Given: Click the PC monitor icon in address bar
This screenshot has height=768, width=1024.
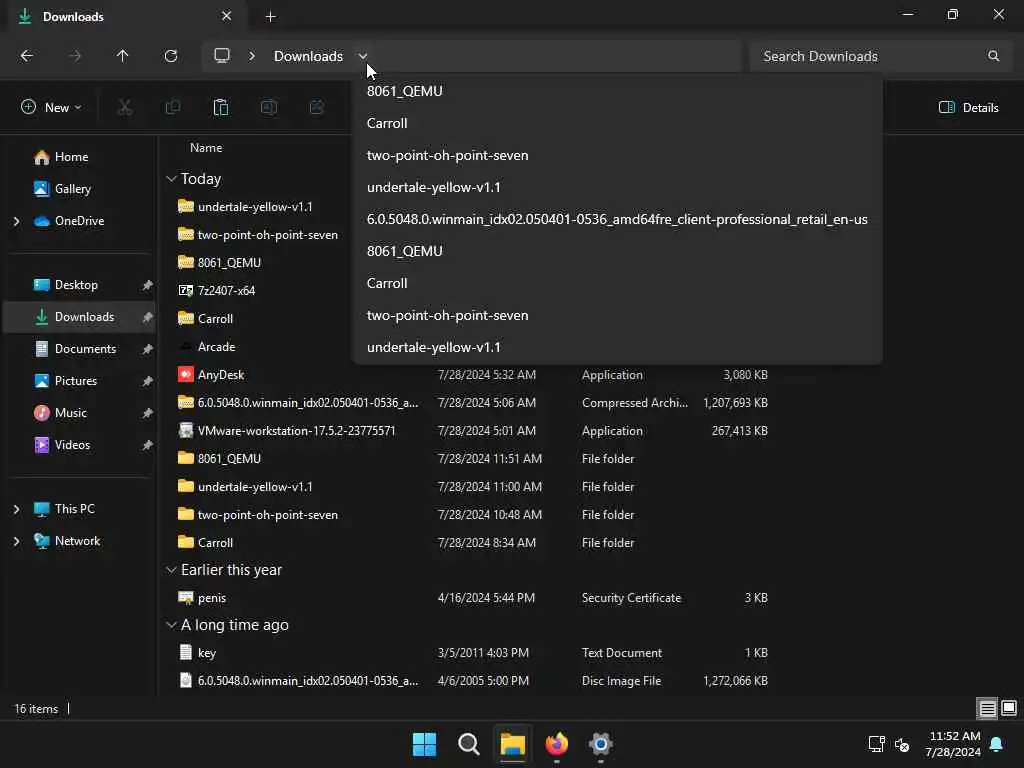Looking at the screenshot, I should pos(222,56).
